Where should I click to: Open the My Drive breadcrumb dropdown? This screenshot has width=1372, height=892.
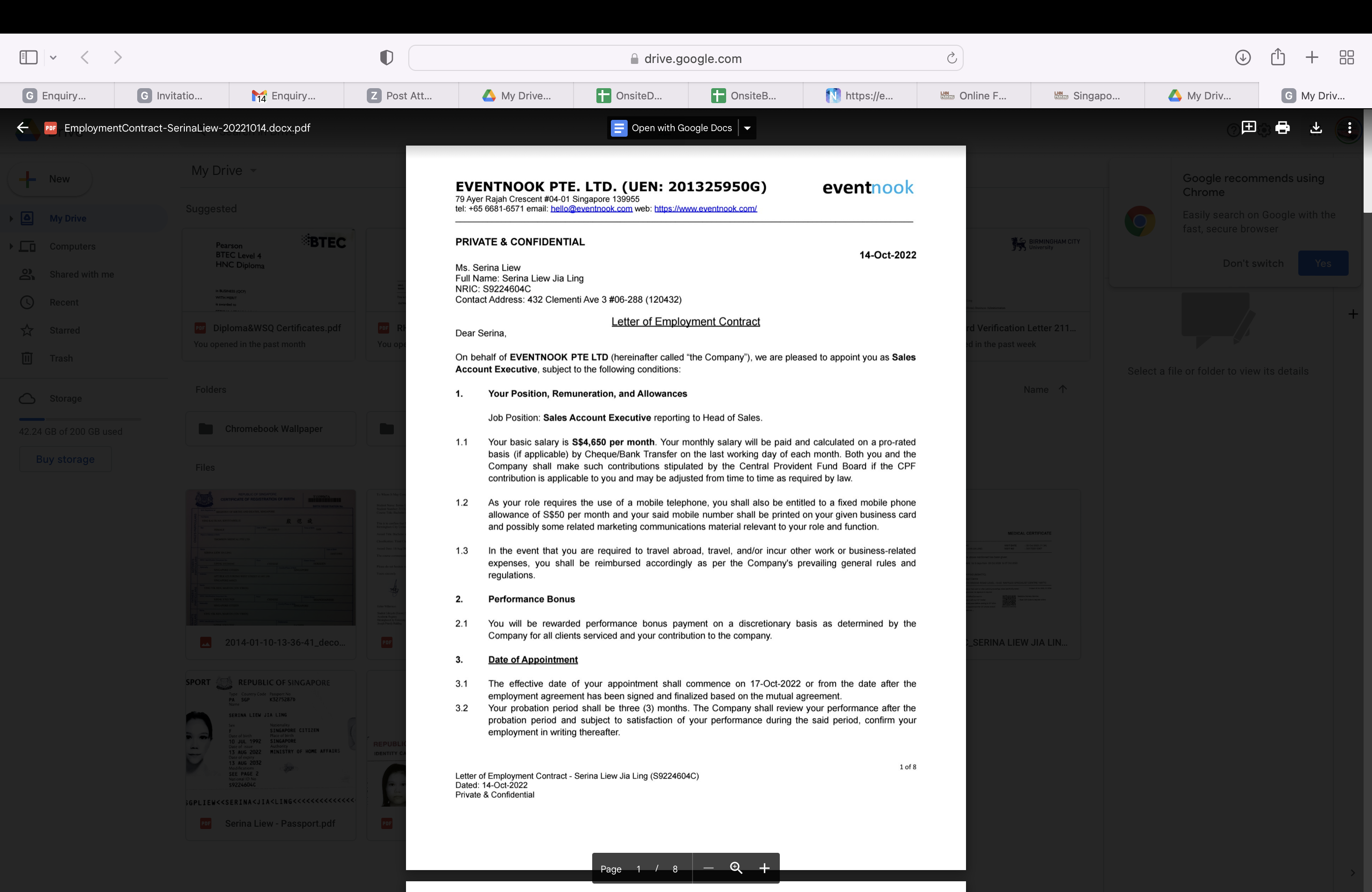pos(224,171)
